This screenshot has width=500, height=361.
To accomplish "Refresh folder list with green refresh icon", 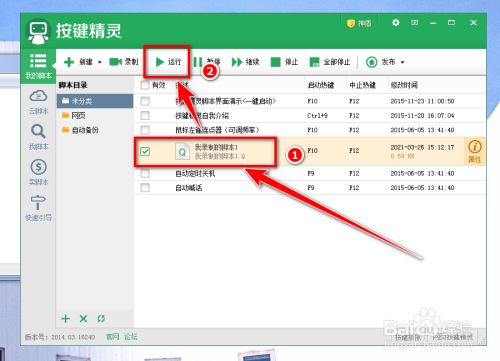I will [101, 319].
